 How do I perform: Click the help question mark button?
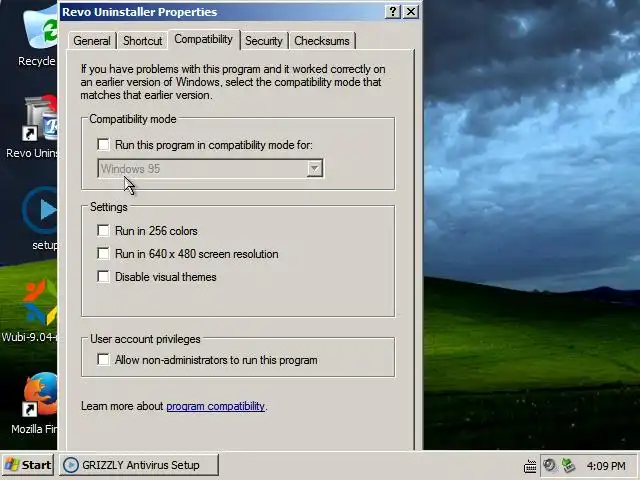tap(393, 12)
